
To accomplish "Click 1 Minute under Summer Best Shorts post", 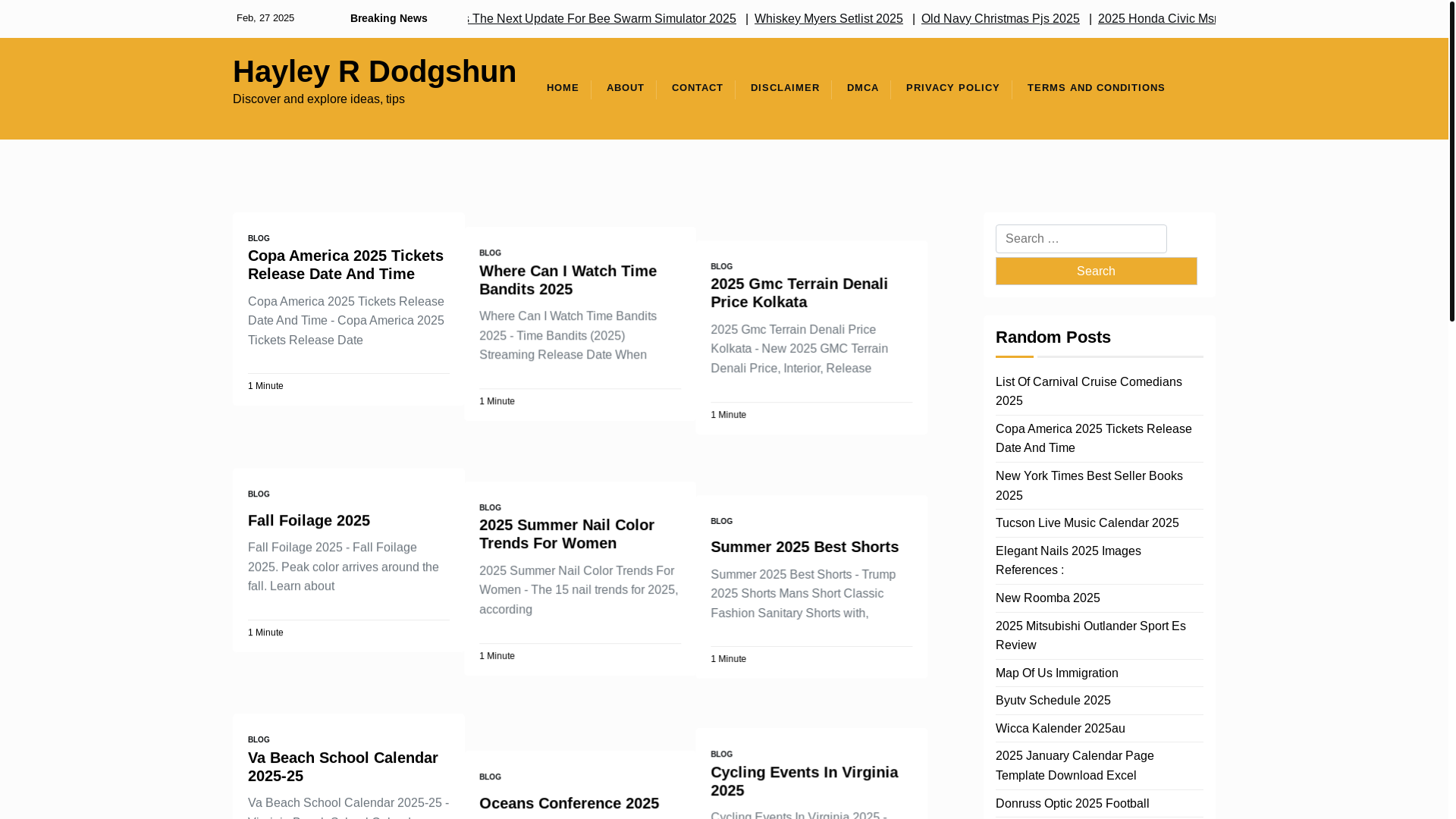I will point(728,659).
